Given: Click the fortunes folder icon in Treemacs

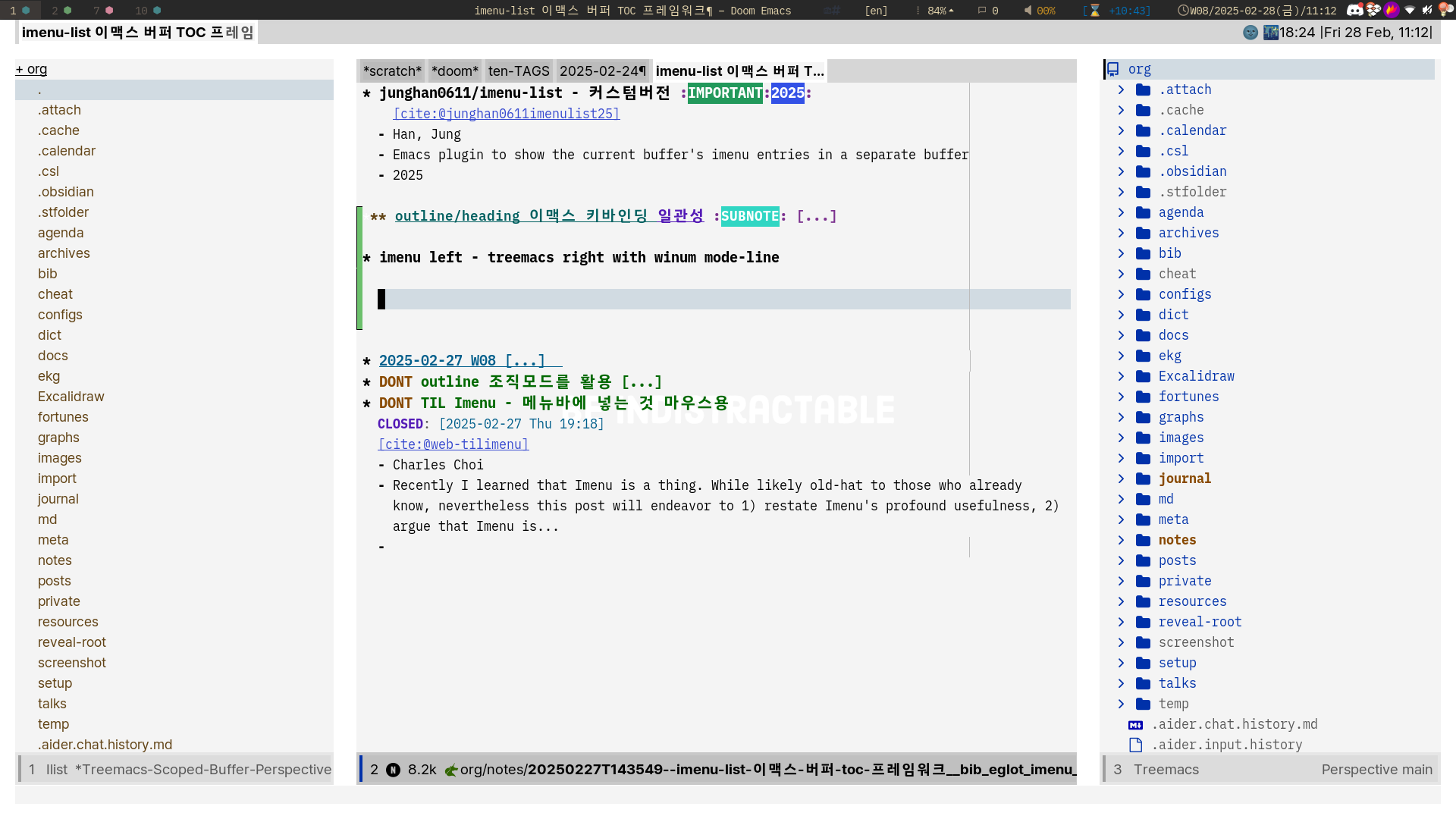Looking at the screenshot, I should pos(1143,397).
